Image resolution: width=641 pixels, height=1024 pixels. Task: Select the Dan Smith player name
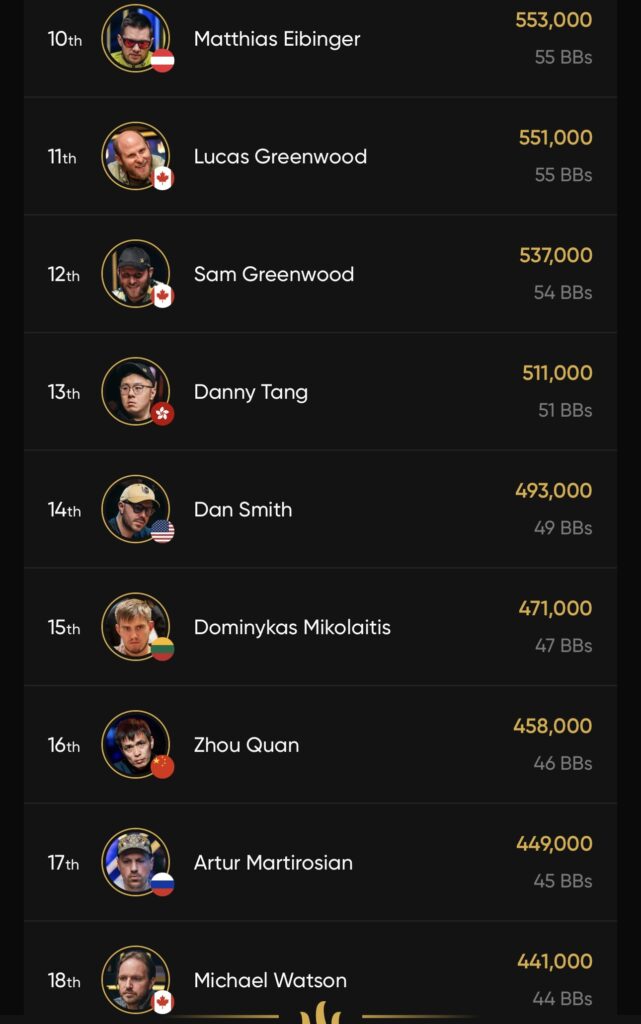pos(243,509)
